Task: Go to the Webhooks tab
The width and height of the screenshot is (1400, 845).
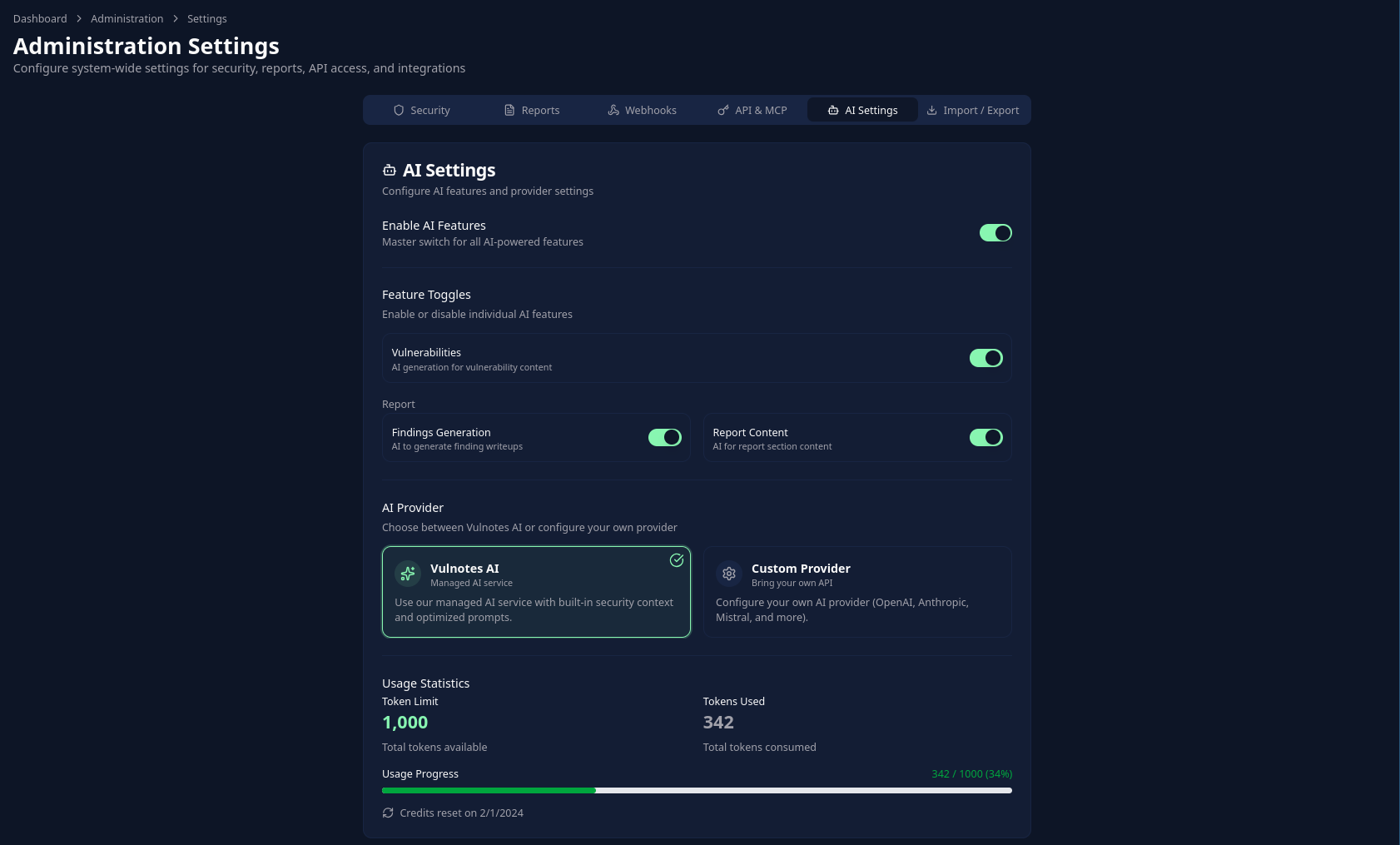Action: pos(642,110)
